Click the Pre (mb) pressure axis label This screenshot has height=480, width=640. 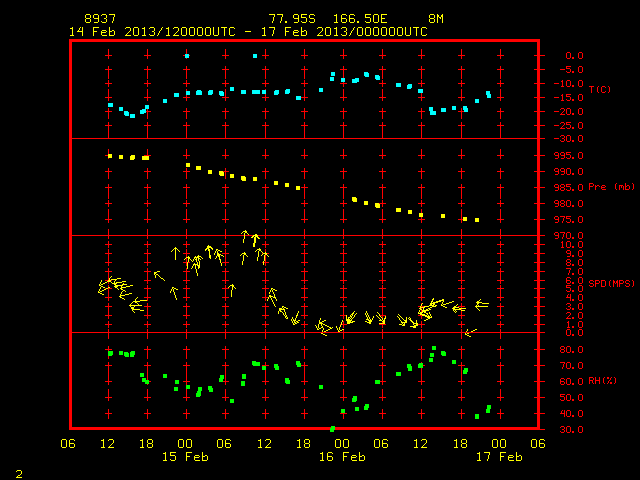point(611,187)
